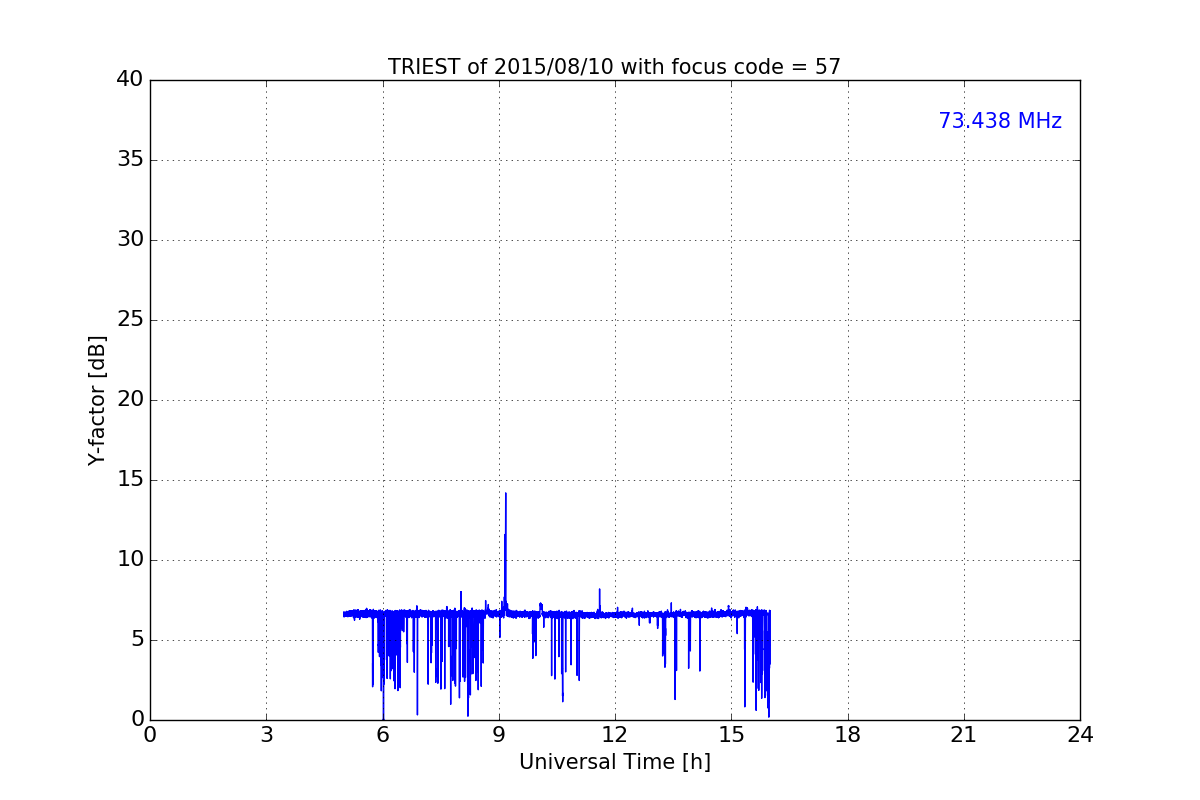
Task: Click the y-axis tick label '40'
Action: (130, 80)
